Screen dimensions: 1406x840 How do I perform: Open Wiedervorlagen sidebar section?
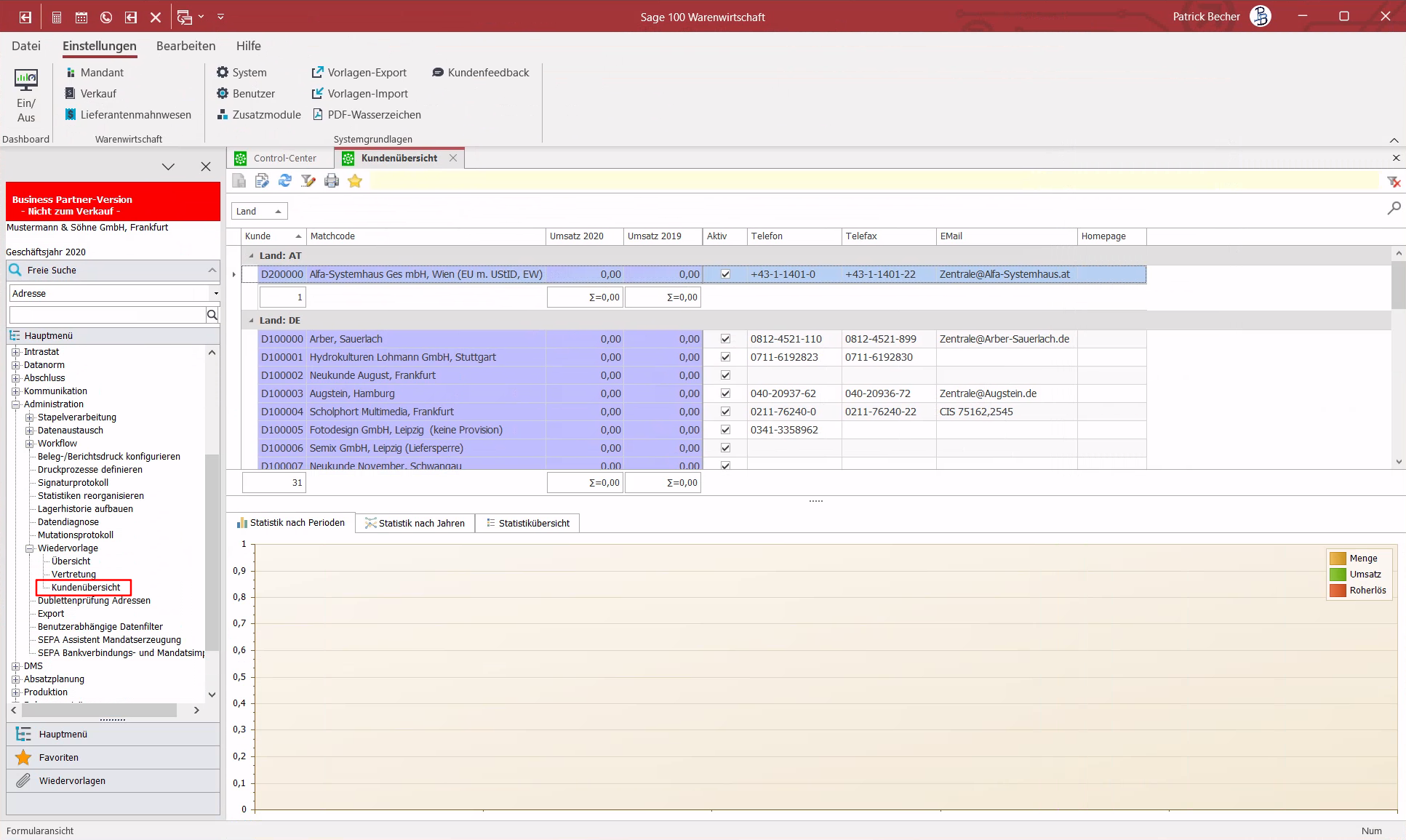click(x=113, y=781)
